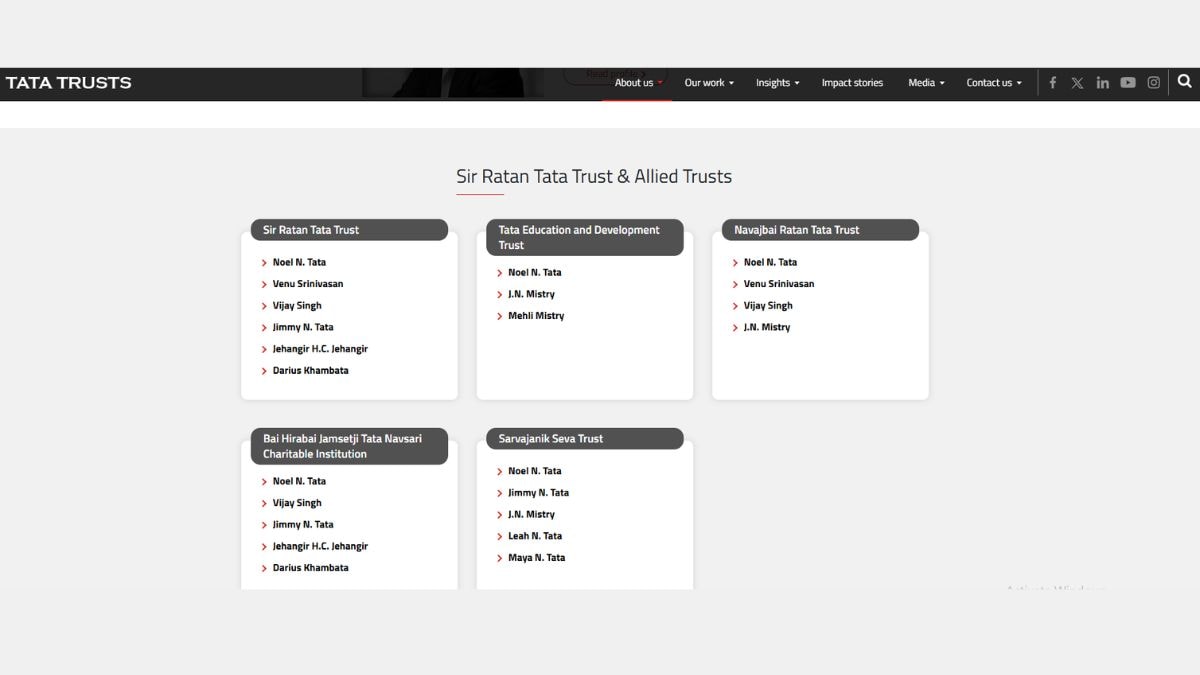1200x675 pixels.
Task: Click J.N. Mistry under Sarvajanik Seva Trust
Action: pyautogui.click(x=531, y=514)
